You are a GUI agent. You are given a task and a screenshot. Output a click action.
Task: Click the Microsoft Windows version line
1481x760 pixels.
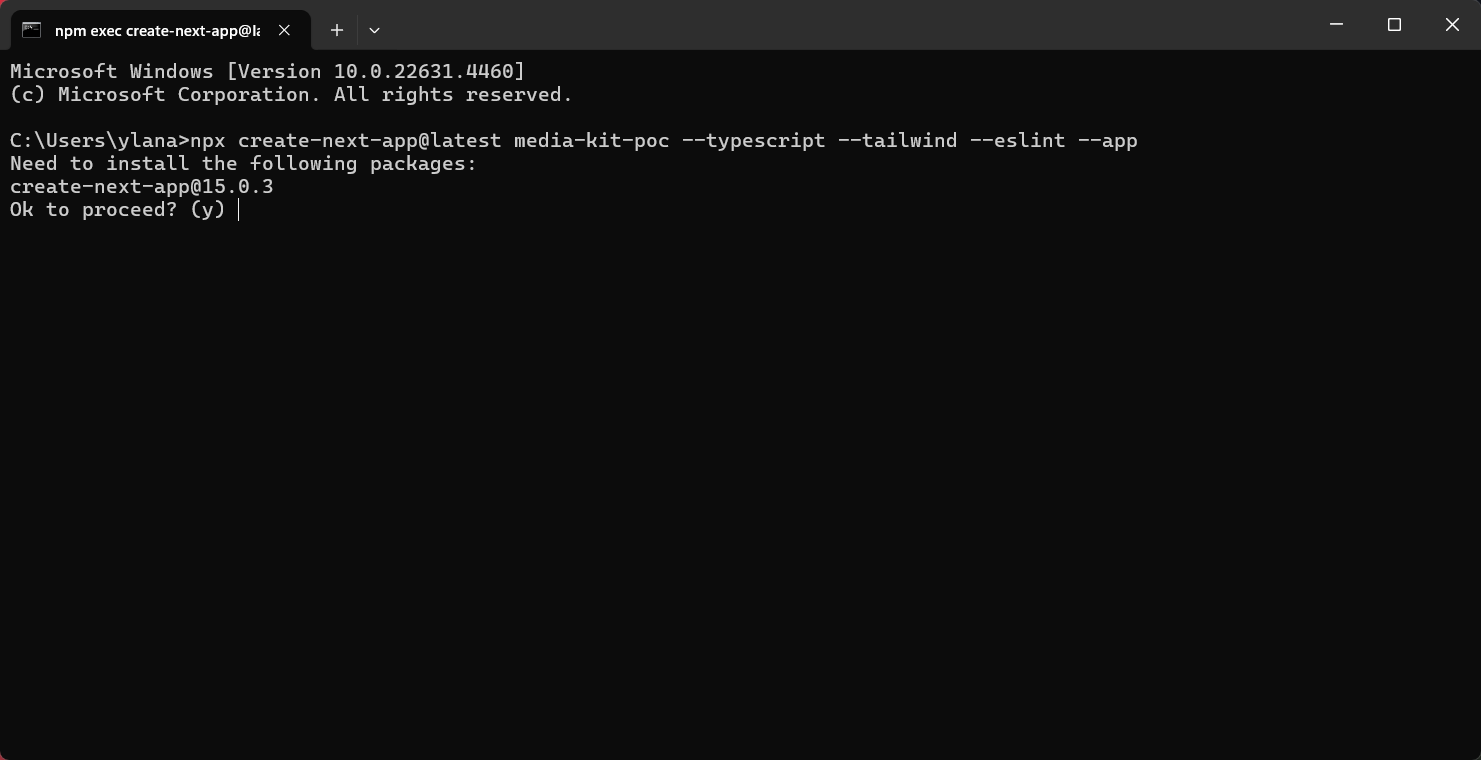point(268,72)
